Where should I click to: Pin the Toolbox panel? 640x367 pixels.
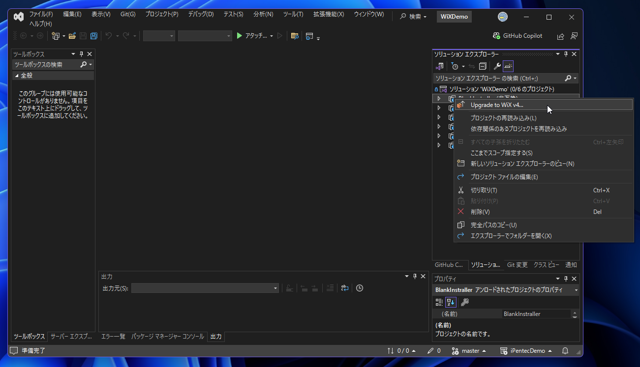point(81,54)
